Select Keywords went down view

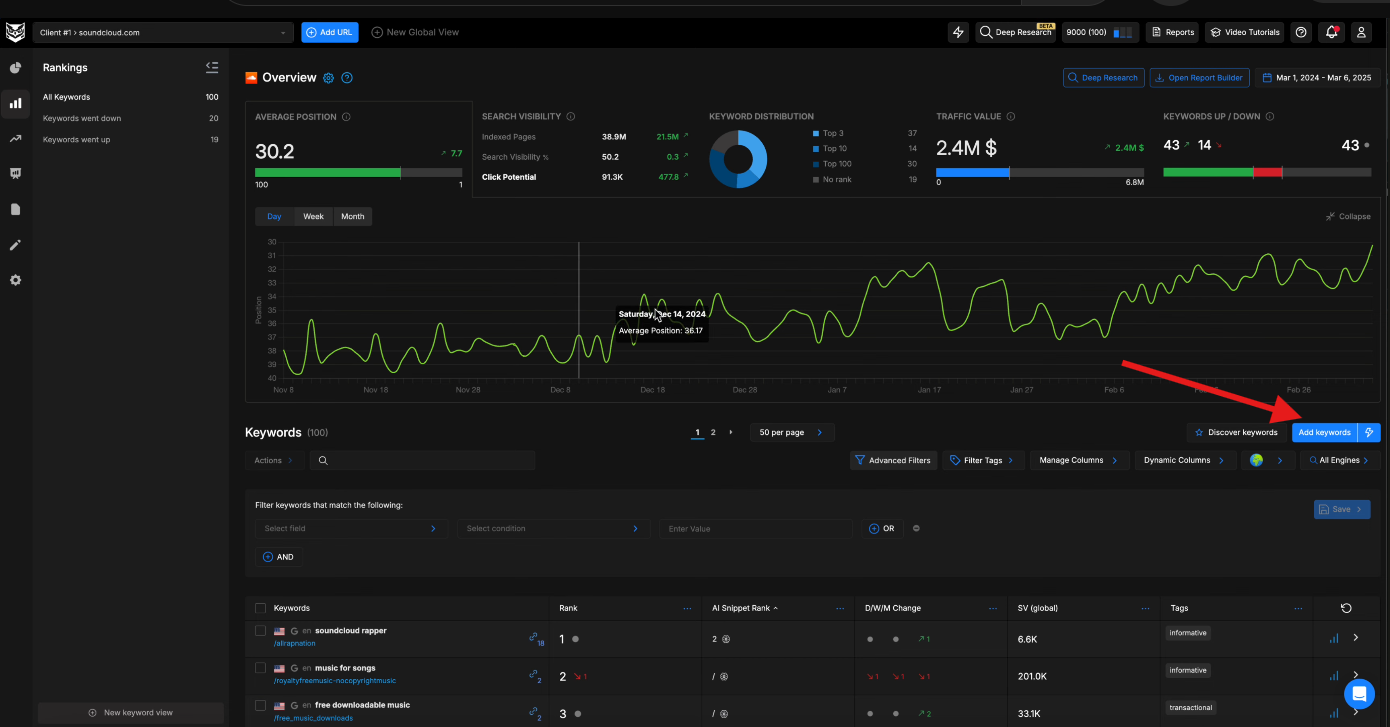tap(82, 118)
